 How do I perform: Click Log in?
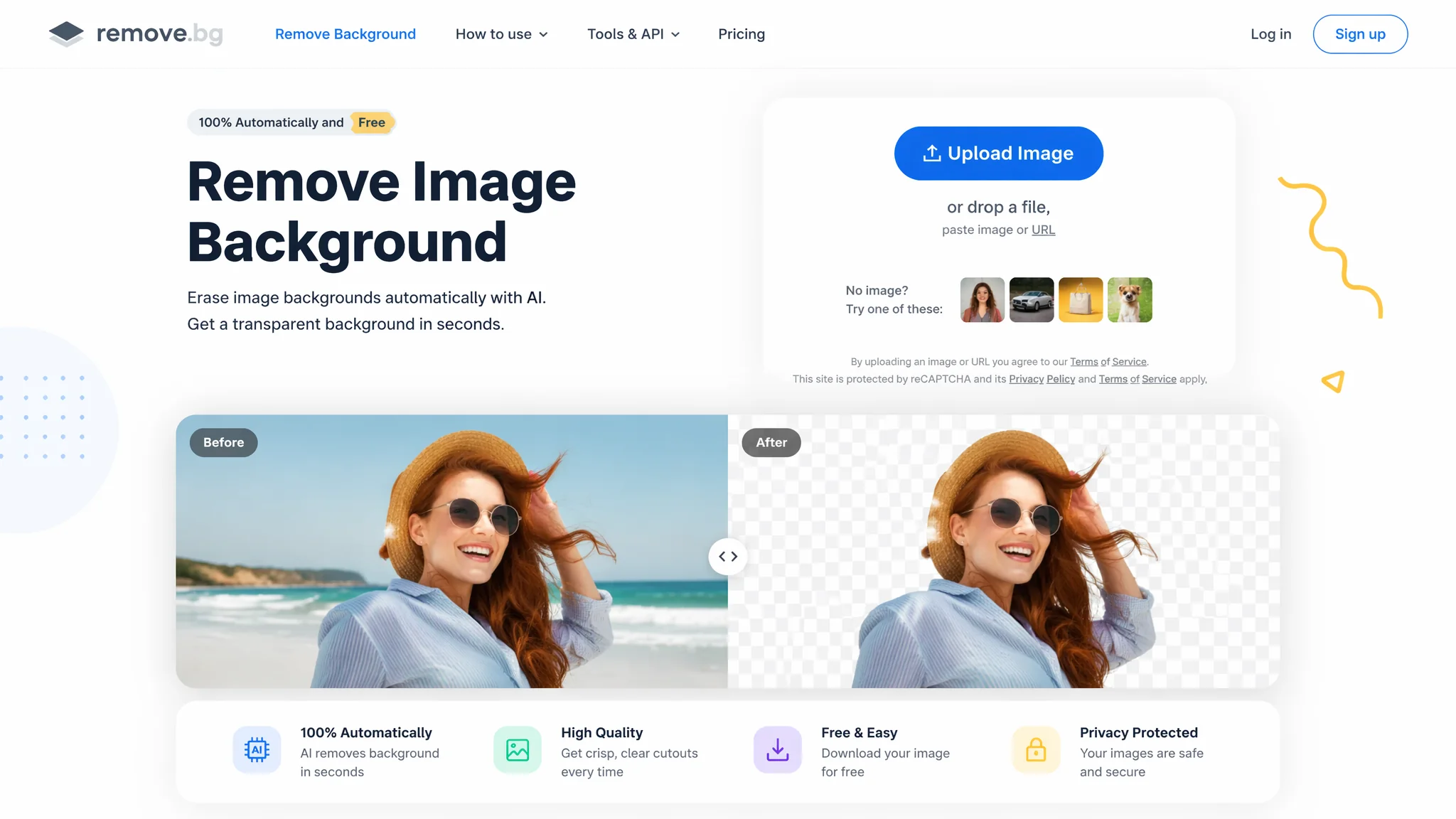(x=1271, y=34)
